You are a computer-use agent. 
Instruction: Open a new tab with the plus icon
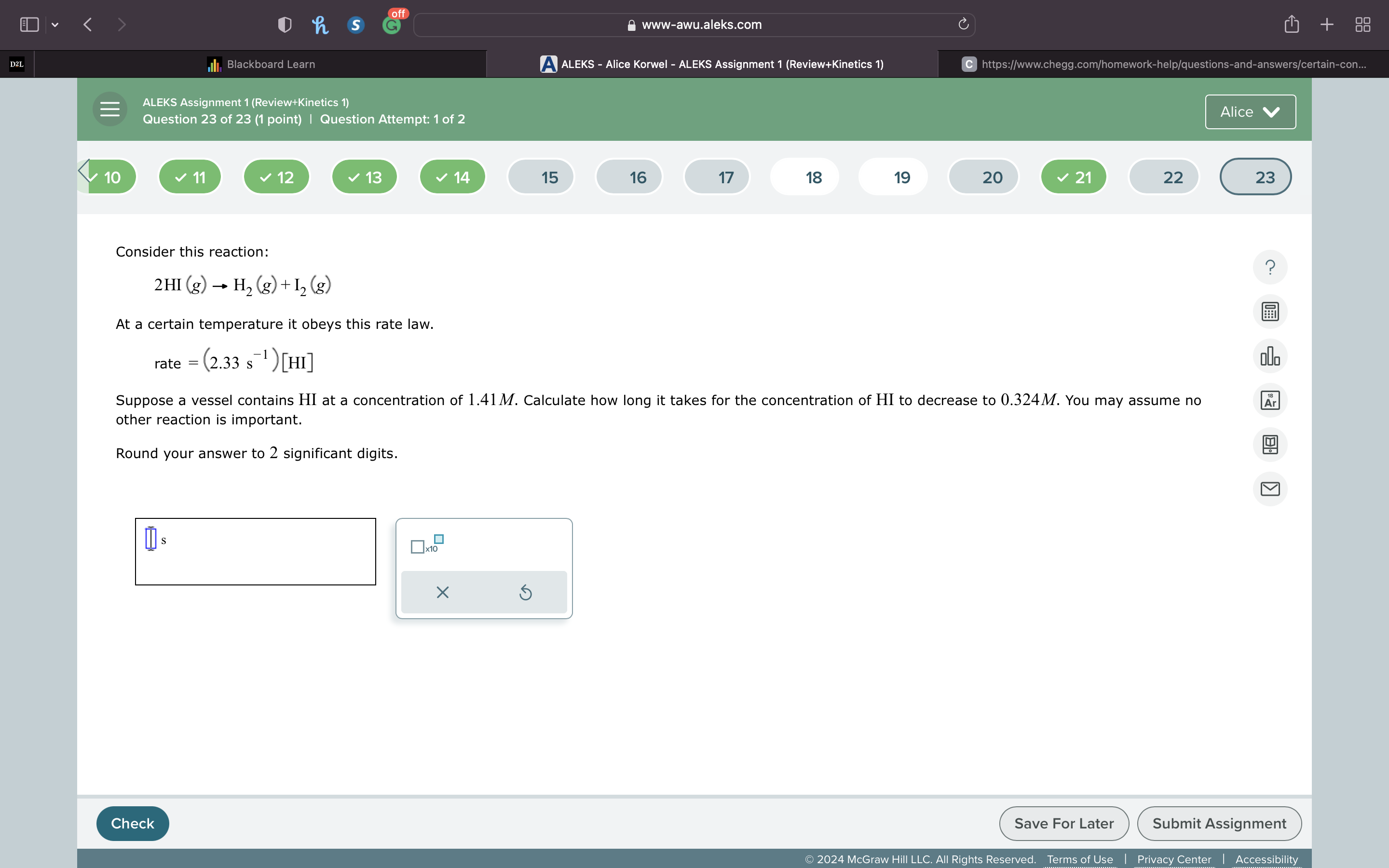(x=1327, y=24)
